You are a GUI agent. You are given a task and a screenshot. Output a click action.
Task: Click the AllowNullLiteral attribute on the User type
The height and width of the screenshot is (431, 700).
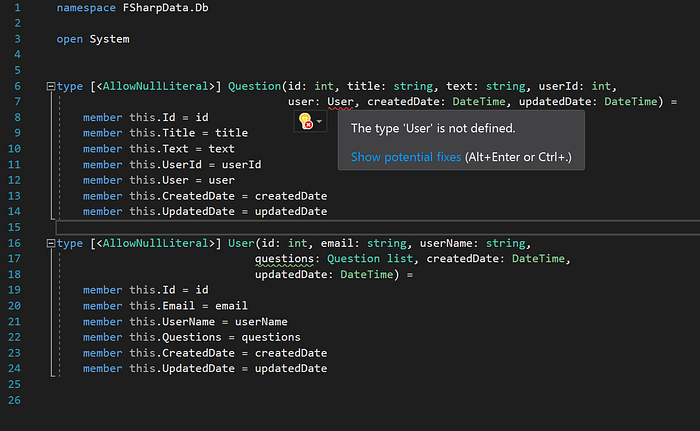pyautogui.click(x=156, y=243)
